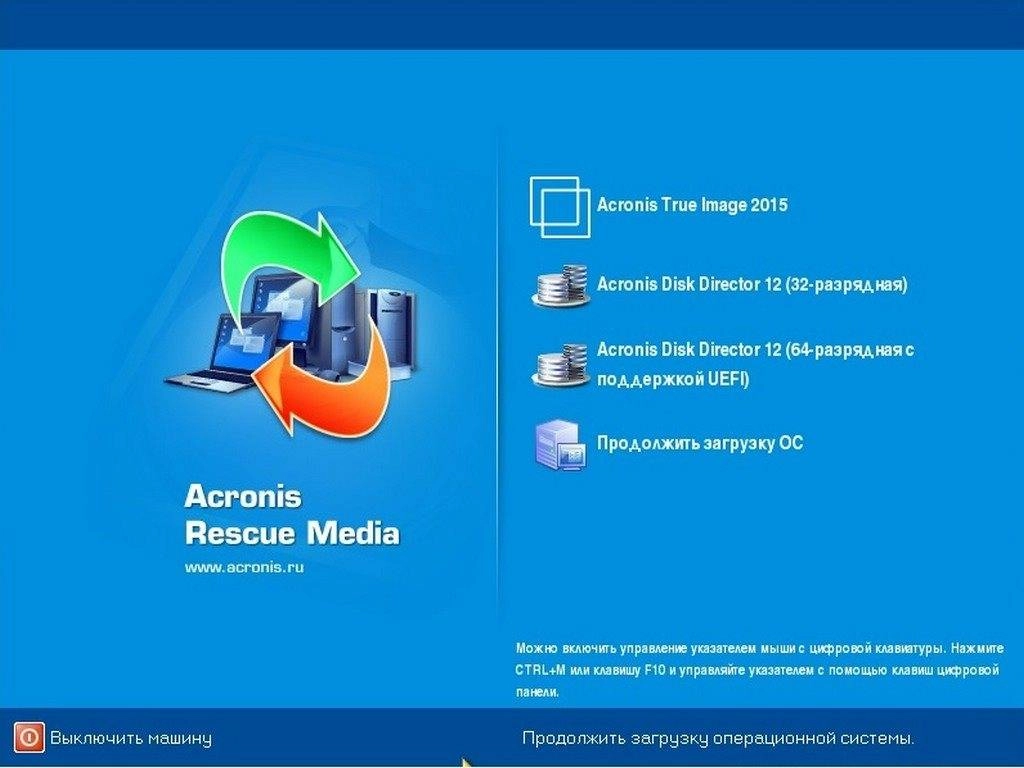Launch Acronis True Image 2015 label
Viewport: 1024px width, 768px height.
[692, 205]
